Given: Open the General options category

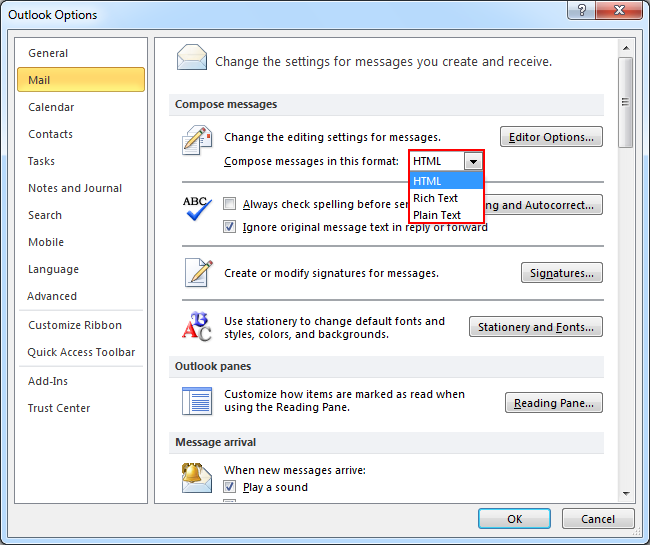Looking at the screenshot, I should coord(81,53).
